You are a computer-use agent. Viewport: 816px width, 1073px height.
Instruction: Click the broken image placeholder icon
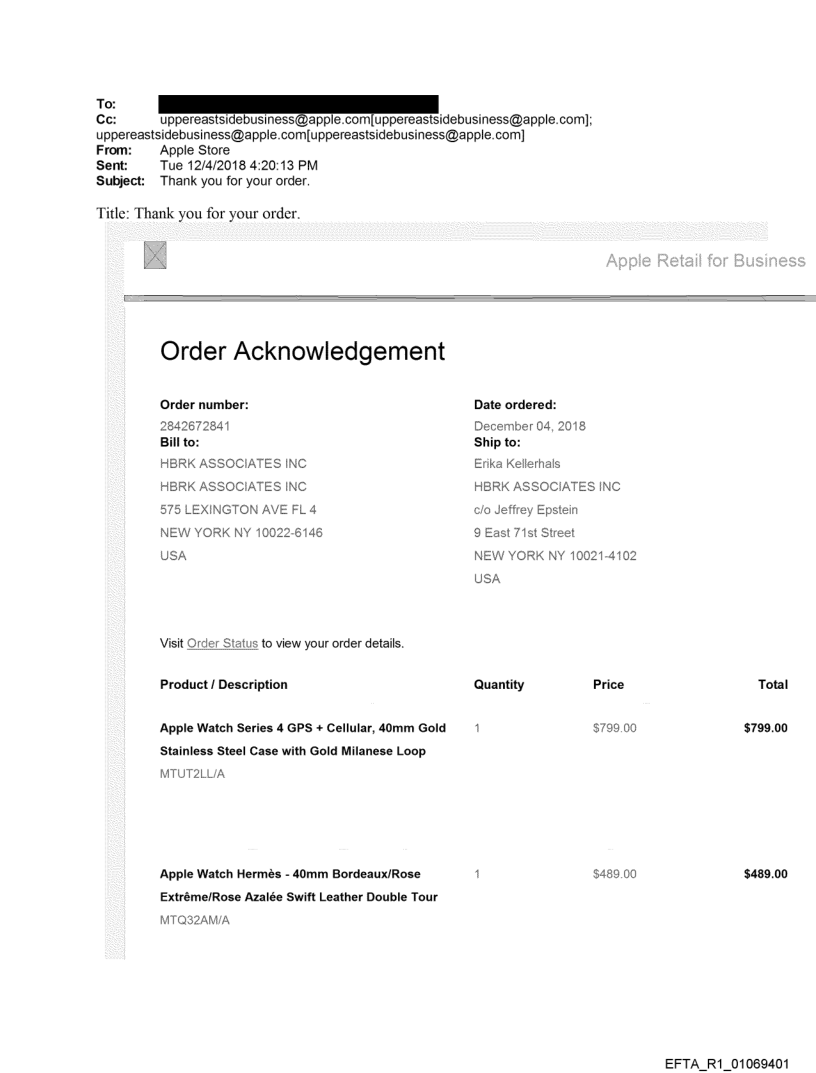(x=156, y=257)
